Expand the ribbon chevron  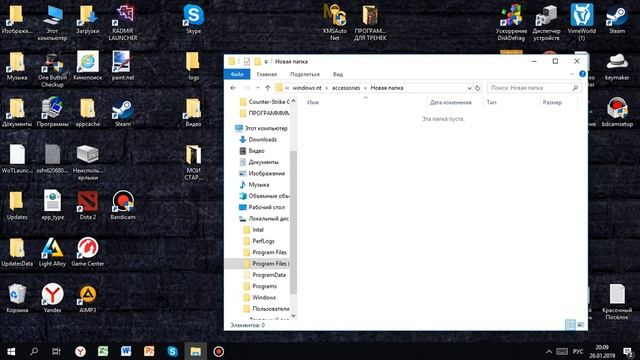click(x=572, y=74)
